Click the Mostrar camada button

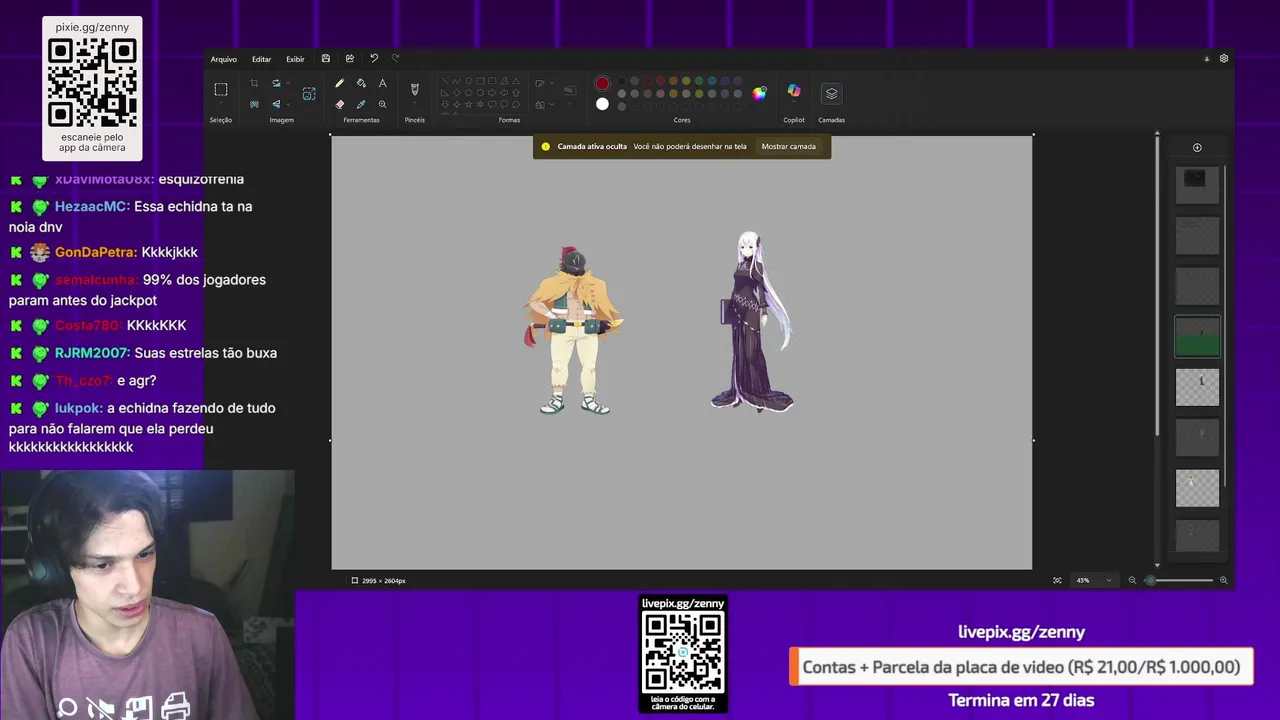coord(789,146)
